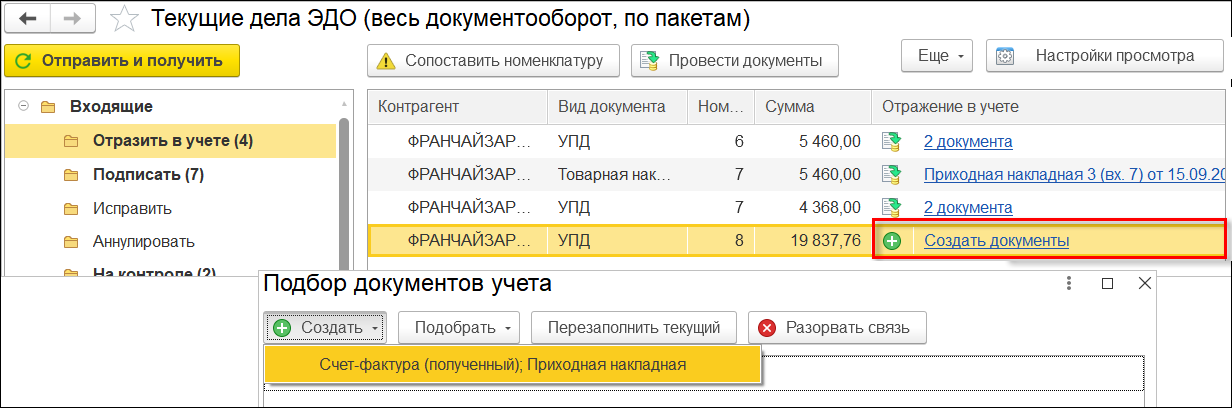Click the forward navigation arrow

[73, 19]
